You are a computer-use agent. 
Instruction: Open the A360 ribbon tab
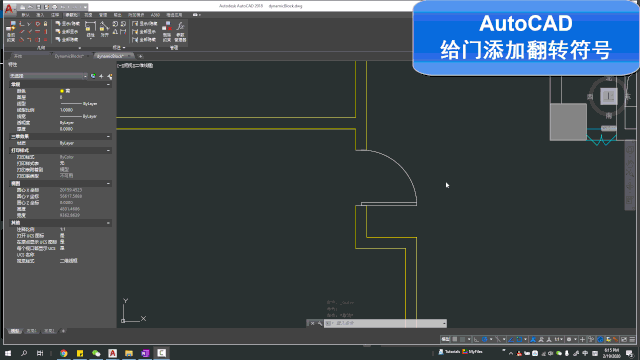155,15
